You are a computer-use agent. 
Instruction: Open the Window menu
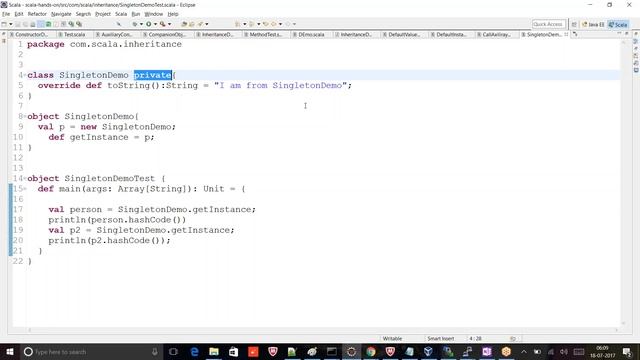[153, 14]
